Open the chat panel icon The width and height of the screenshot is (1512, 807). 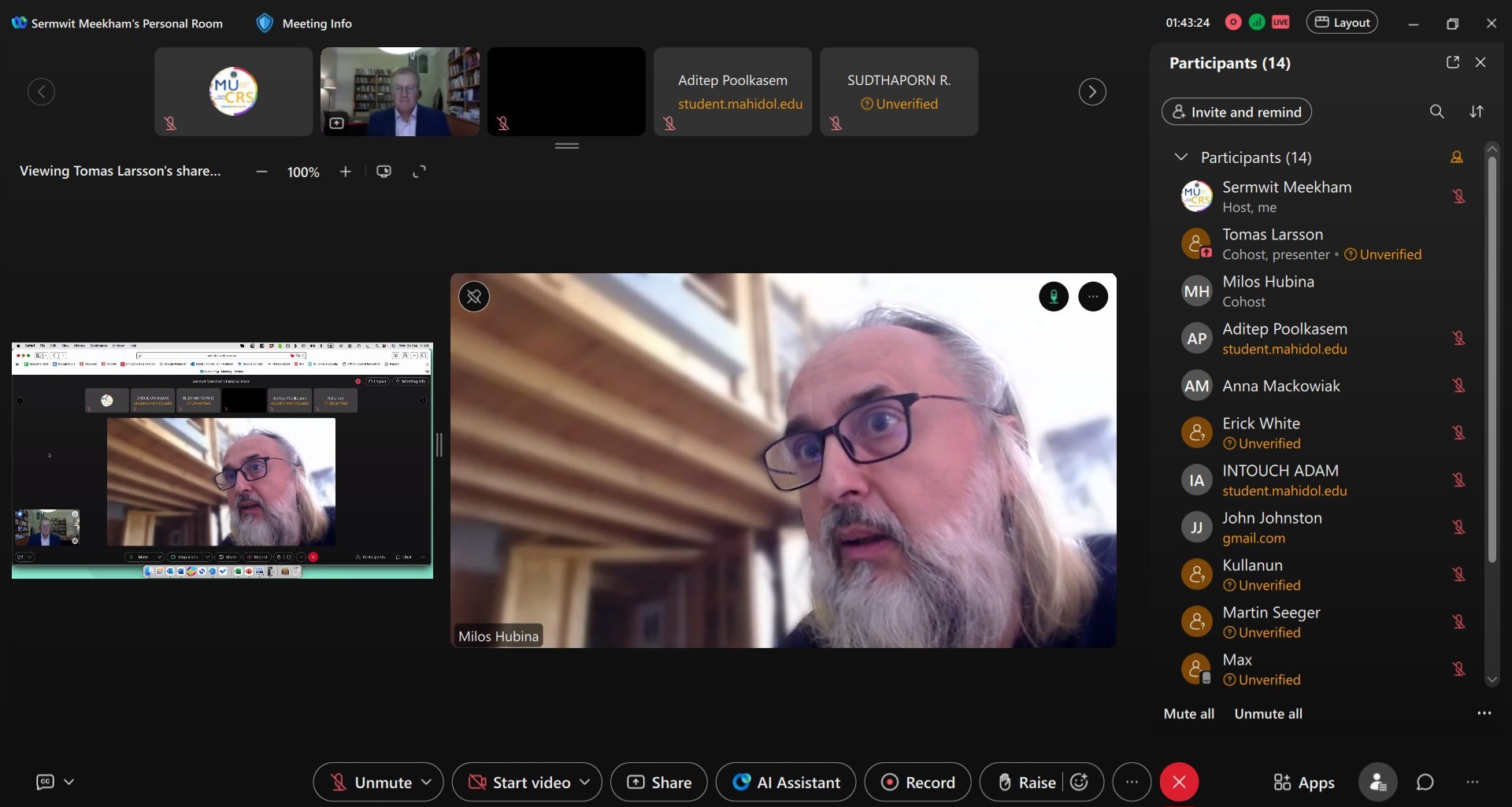[x=1425, y=782]
